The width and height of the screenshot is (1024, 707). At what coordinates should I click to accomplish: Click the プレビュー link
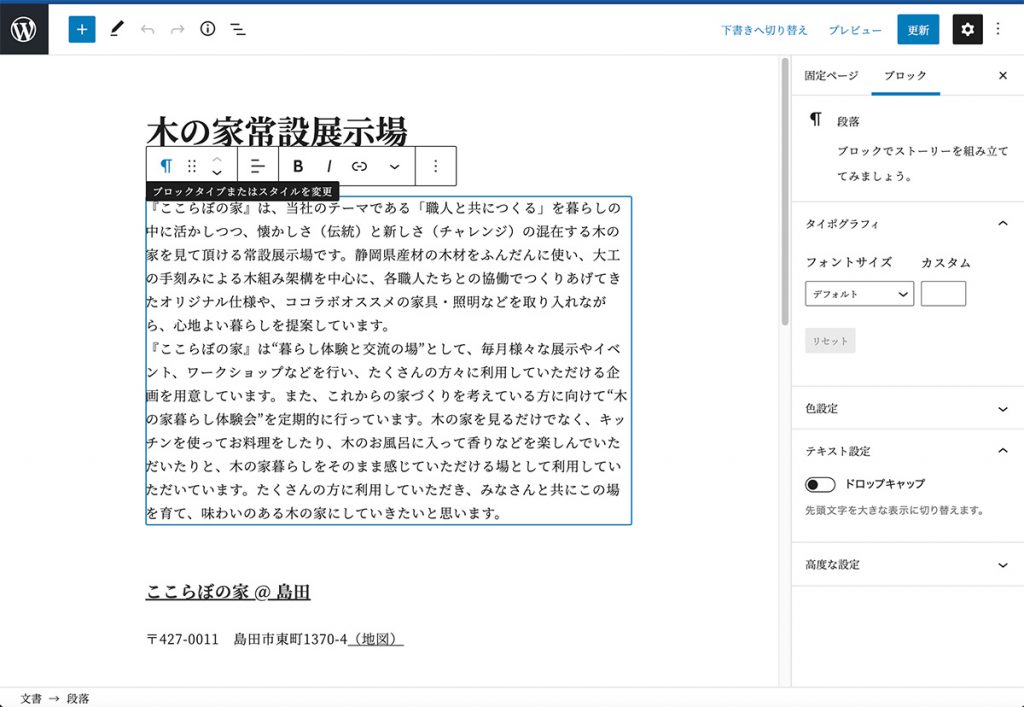(x=855, y=30)
